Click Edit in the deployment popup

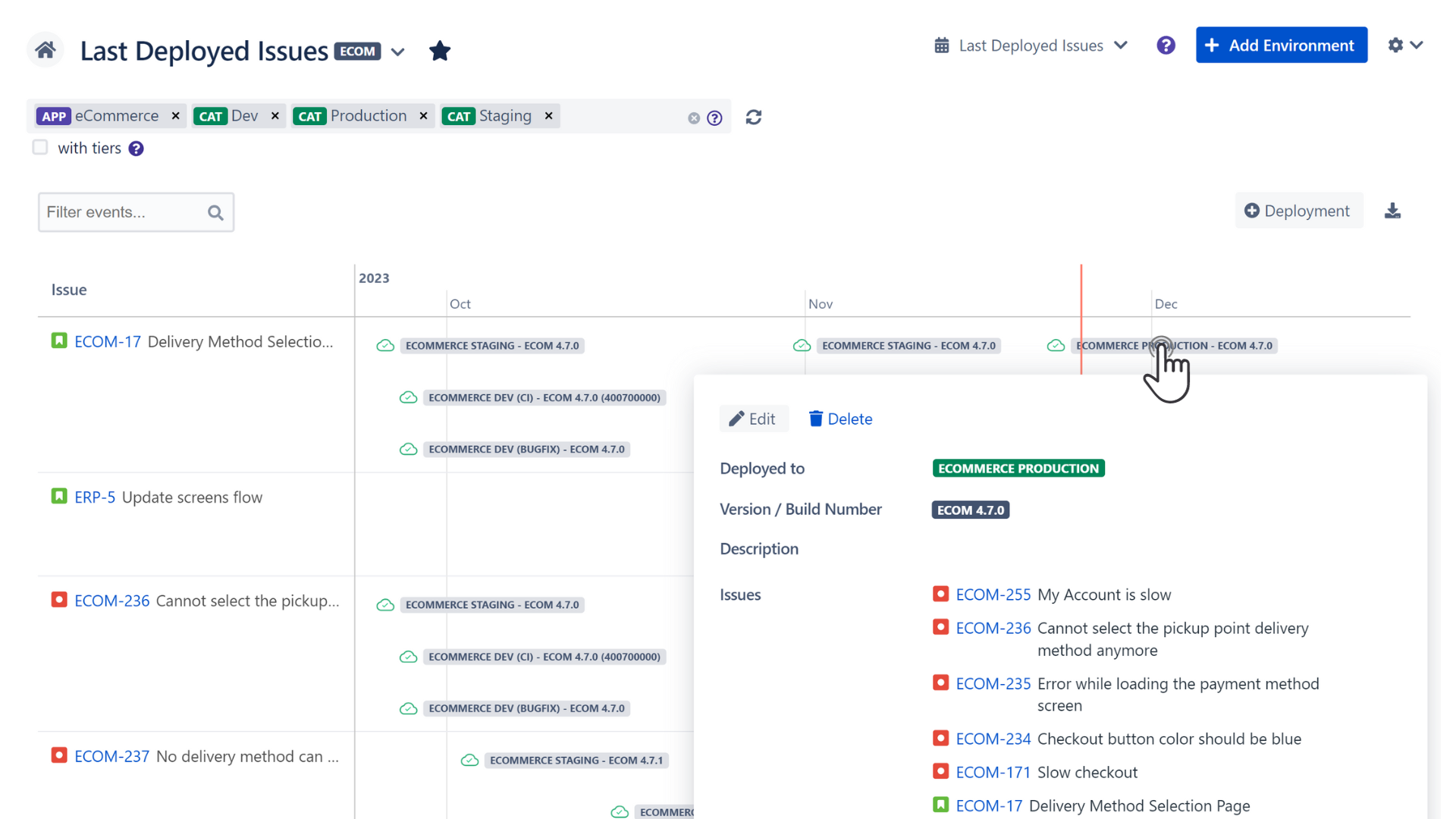coord(752,419)
